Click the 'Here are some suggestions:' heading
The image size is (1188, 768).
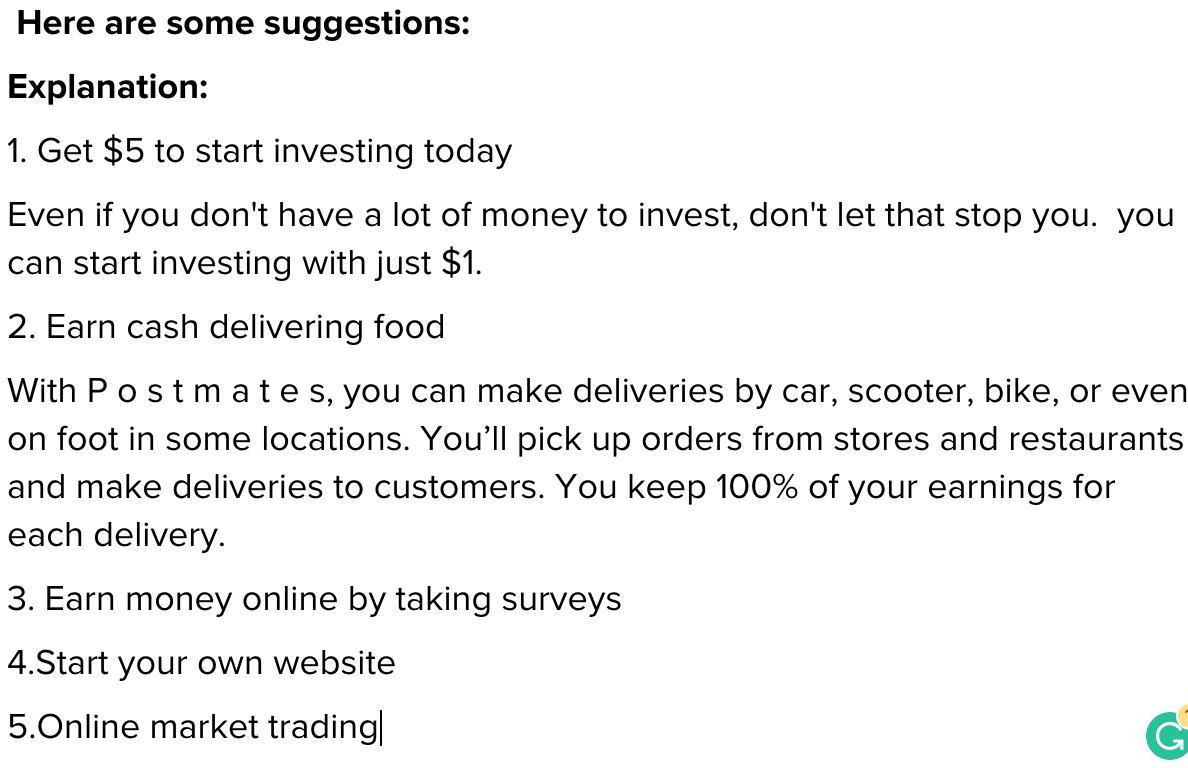pyautogui.click(x=243, y=23)
